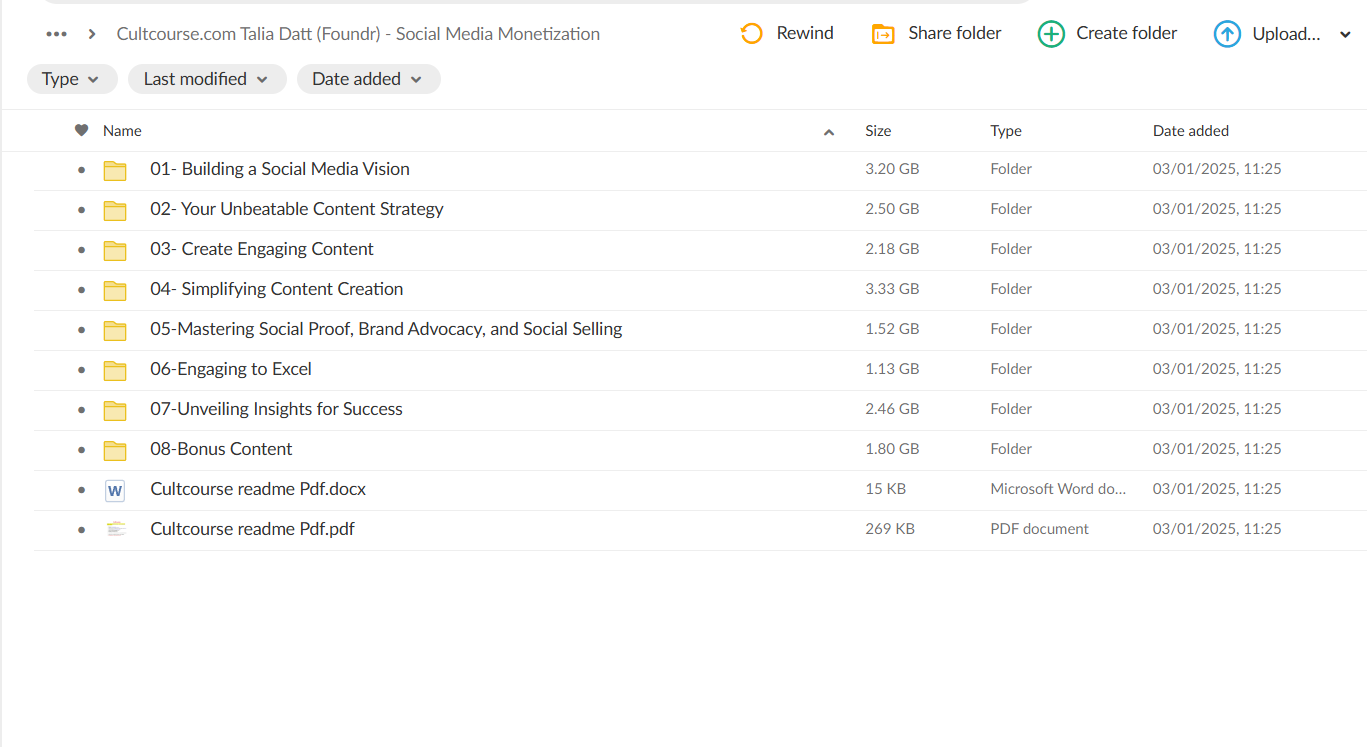Screen dimensions: 1367x747
Task: Toggle favourite dot for 02- Your Unbeatable Content Strategy
Action: click(x=82, y=210)
